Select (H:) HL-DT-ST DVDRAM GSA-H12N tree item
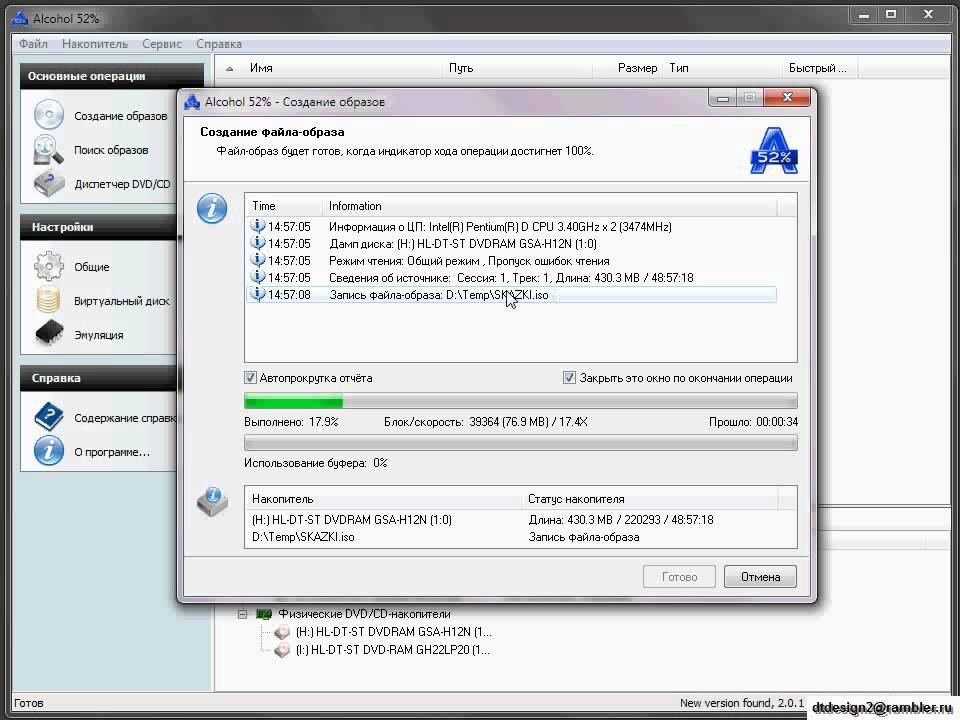The image size is (960, 720). coord(393,631)
